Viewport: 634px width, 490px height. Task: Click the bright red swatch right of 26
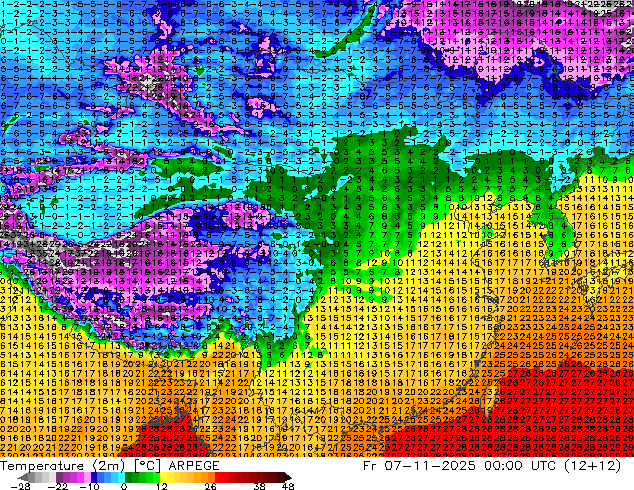coord(218,477)
